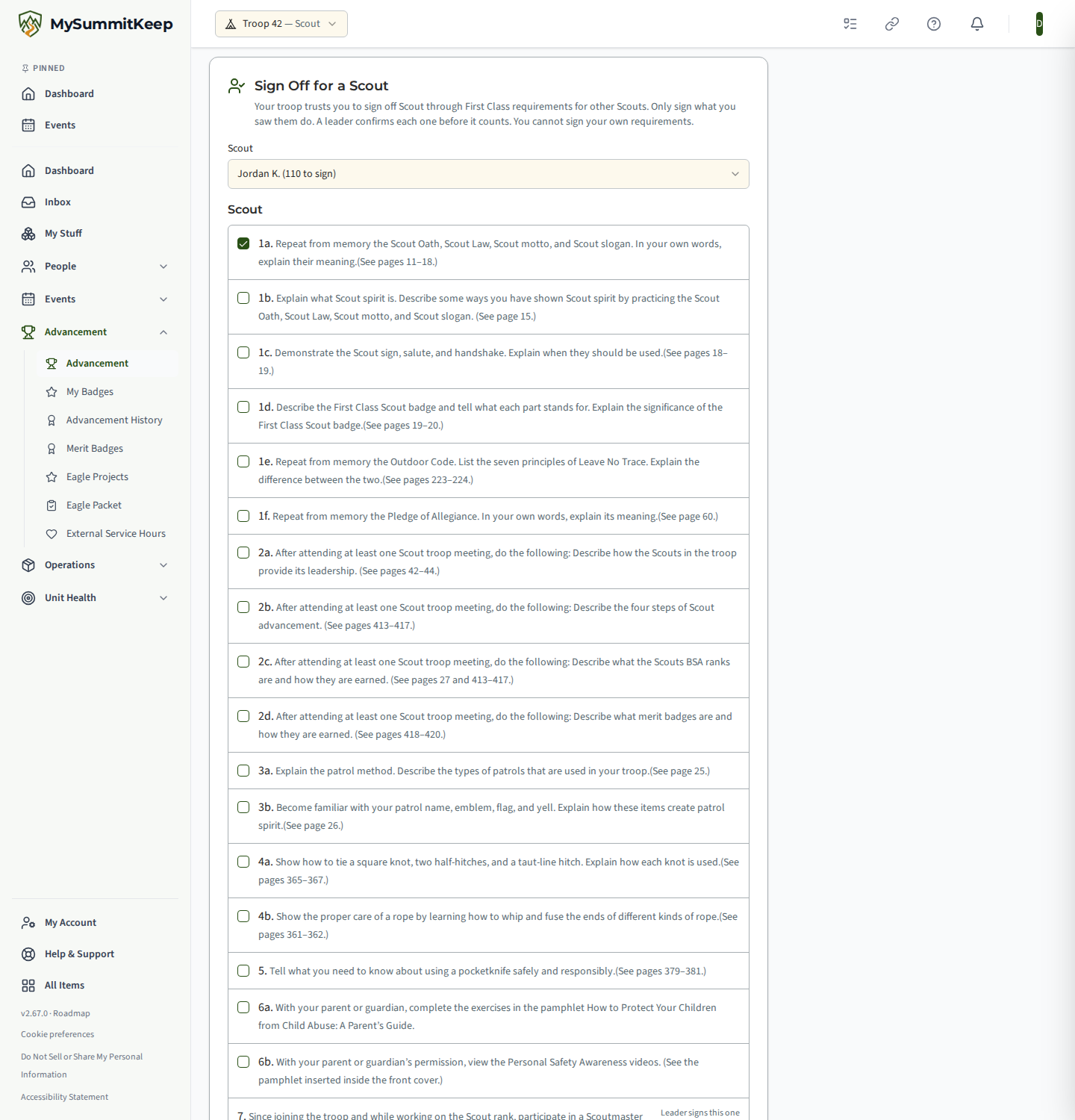This screenshot has width=1075, height=1120.
Task: Expand the Unit Health section chevron
Action: click(x=163, y=598)
